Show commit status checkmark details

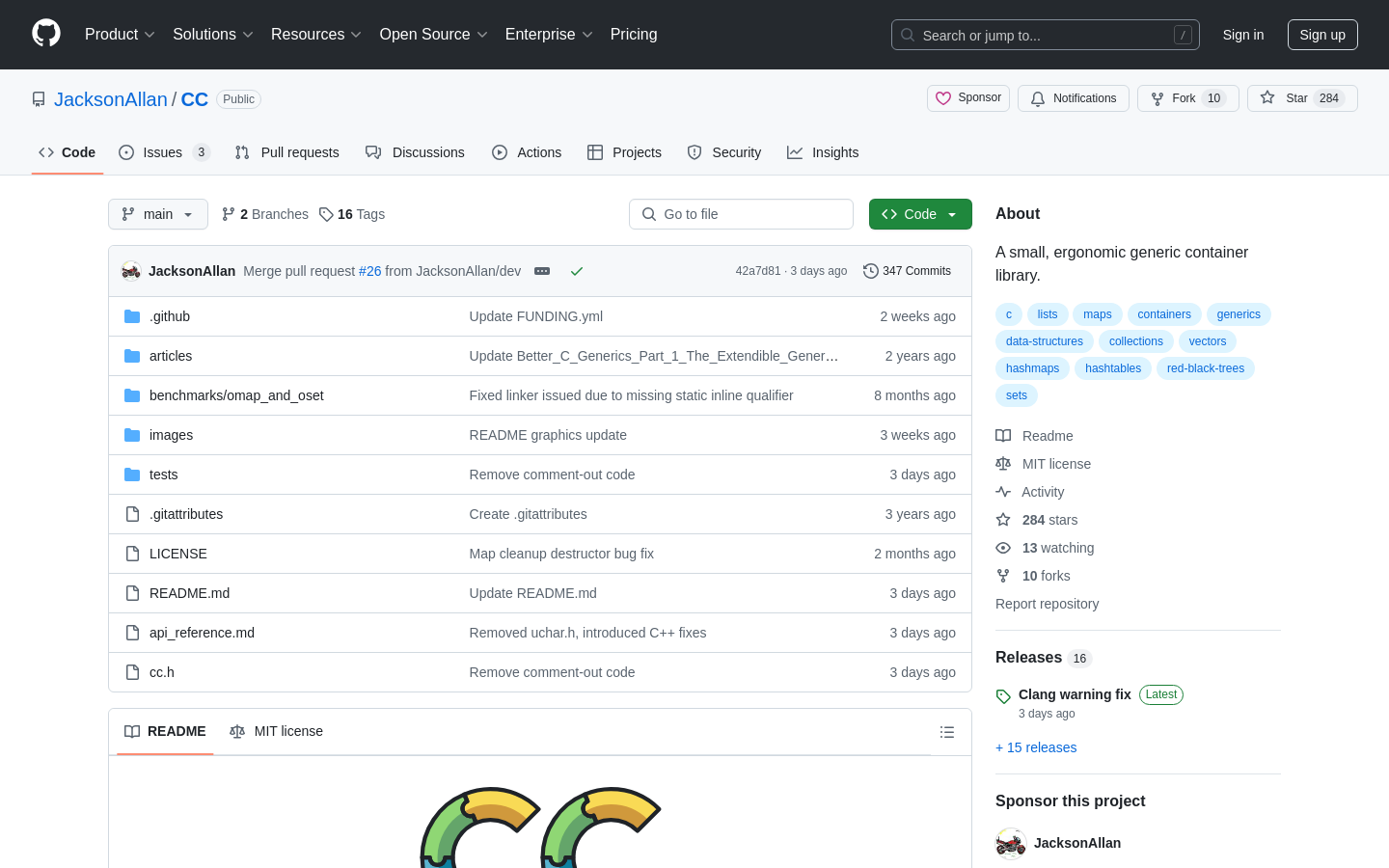pyautogui.click(x=577, y=271)
